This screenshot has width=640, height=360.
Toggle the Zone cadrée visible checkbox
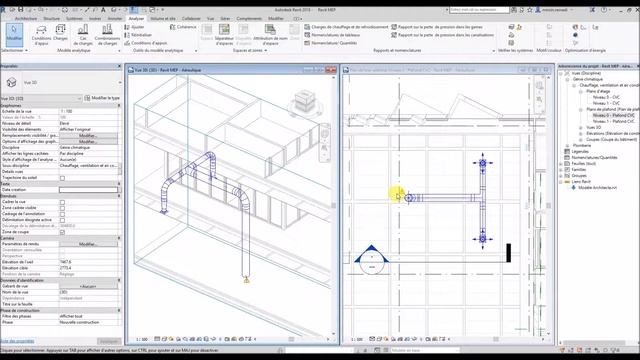tap(62, 208)
